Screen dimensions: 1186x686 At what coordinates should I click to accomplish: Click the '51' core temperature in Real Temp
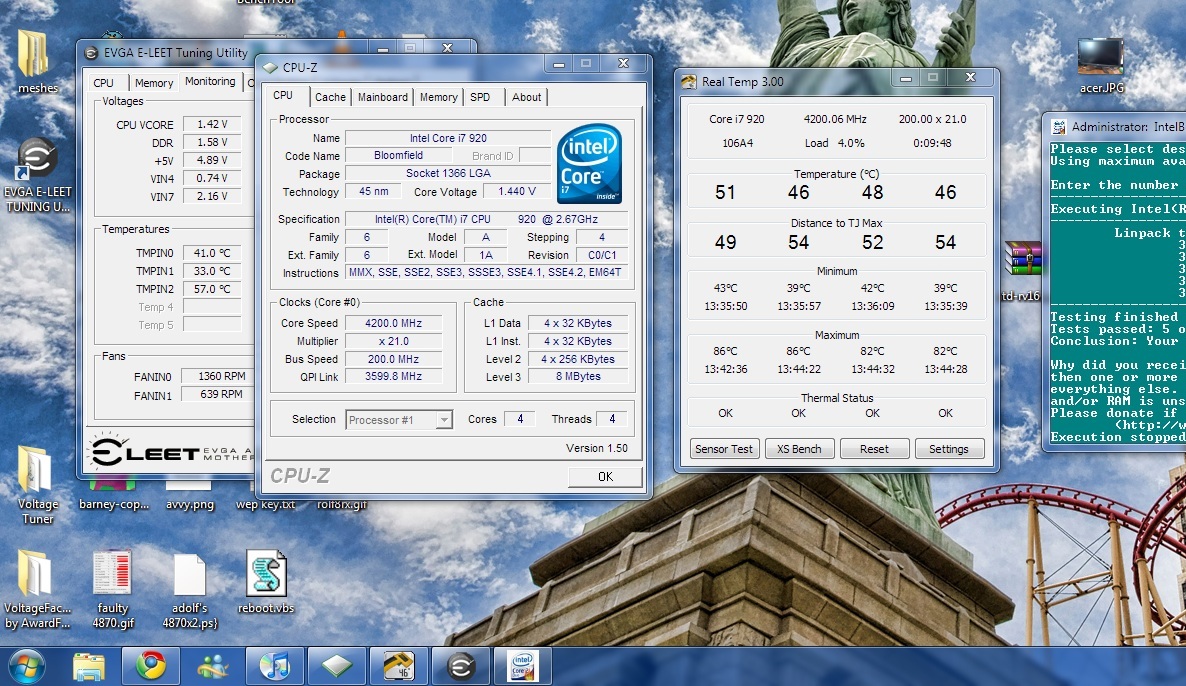coord(725,193)
